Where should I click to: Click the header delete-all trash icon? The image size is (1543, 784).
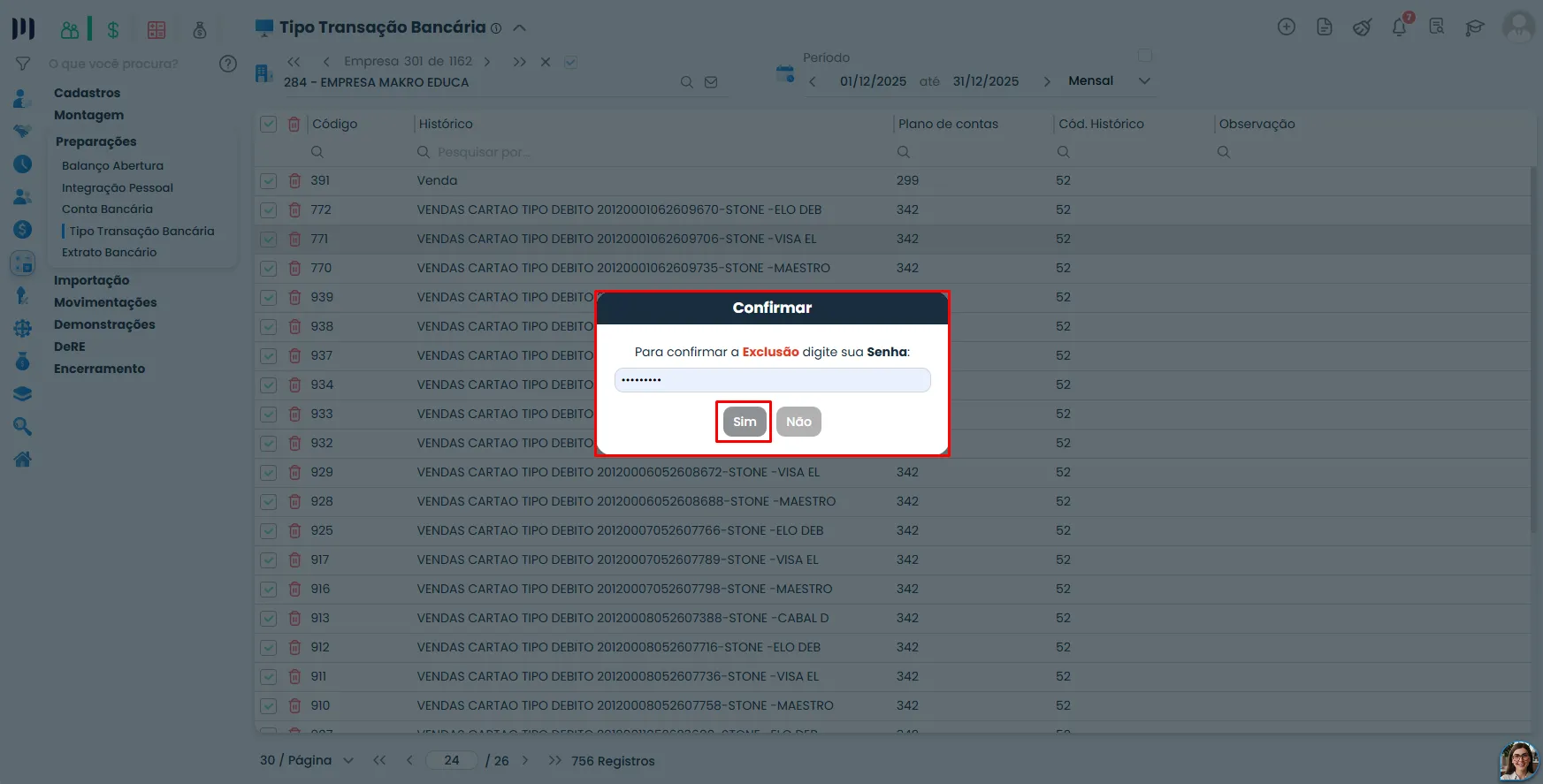tap(294, 124)
